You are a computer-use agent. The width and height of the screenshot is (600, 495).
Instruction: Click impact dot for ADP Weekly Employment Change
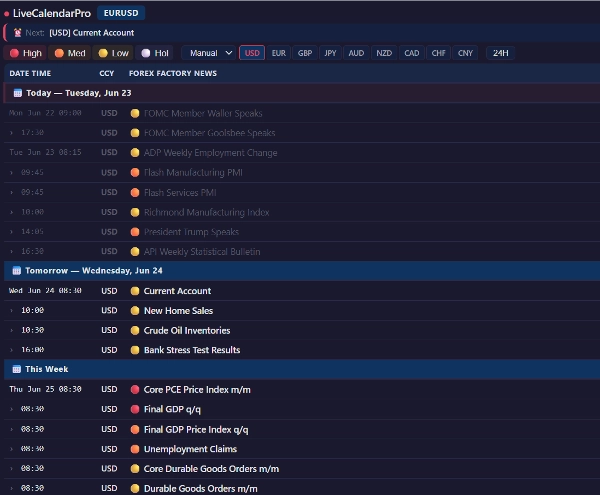(x=135, y=153)
